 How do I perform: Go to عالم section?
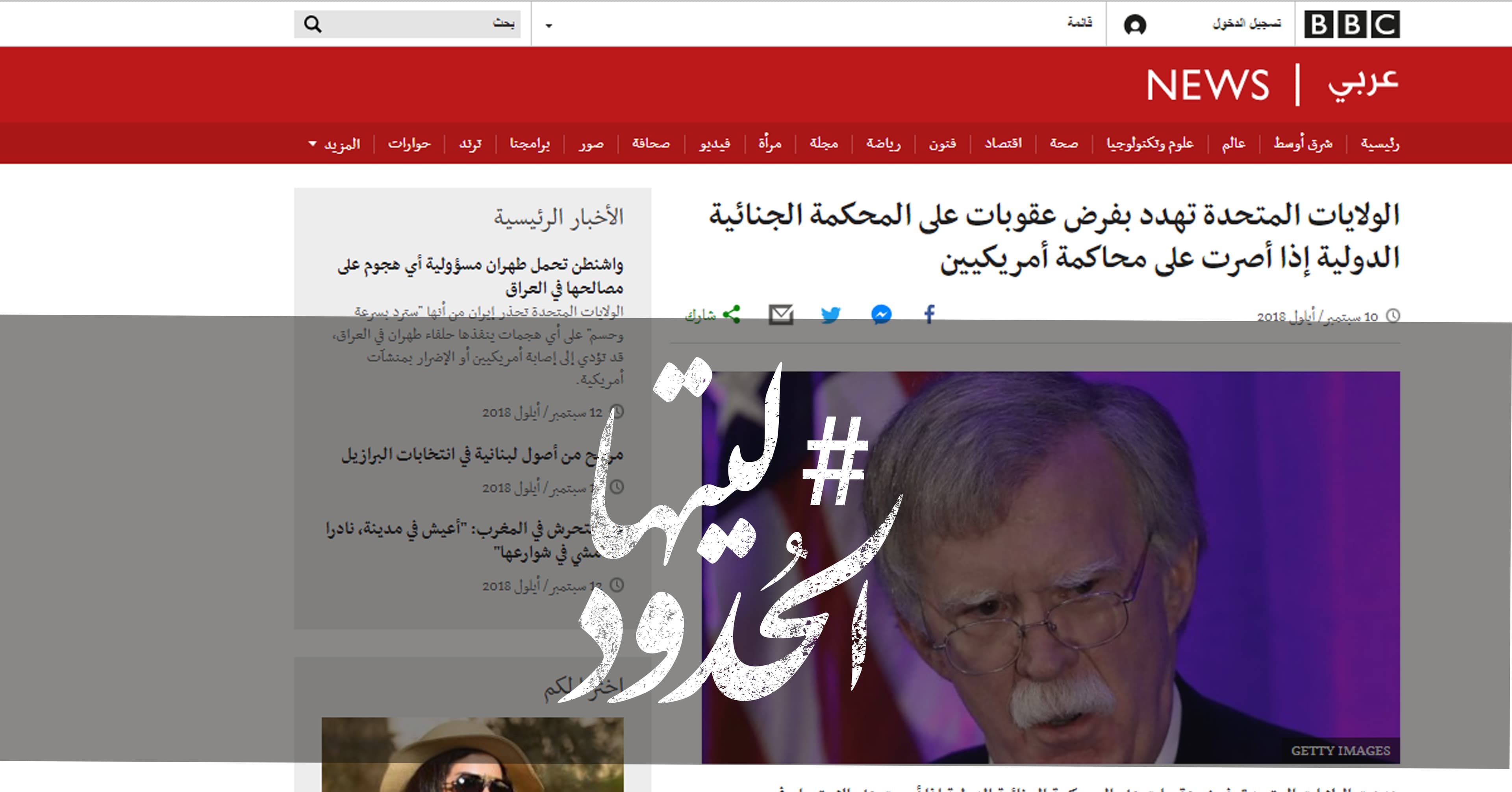point(1234,144)
